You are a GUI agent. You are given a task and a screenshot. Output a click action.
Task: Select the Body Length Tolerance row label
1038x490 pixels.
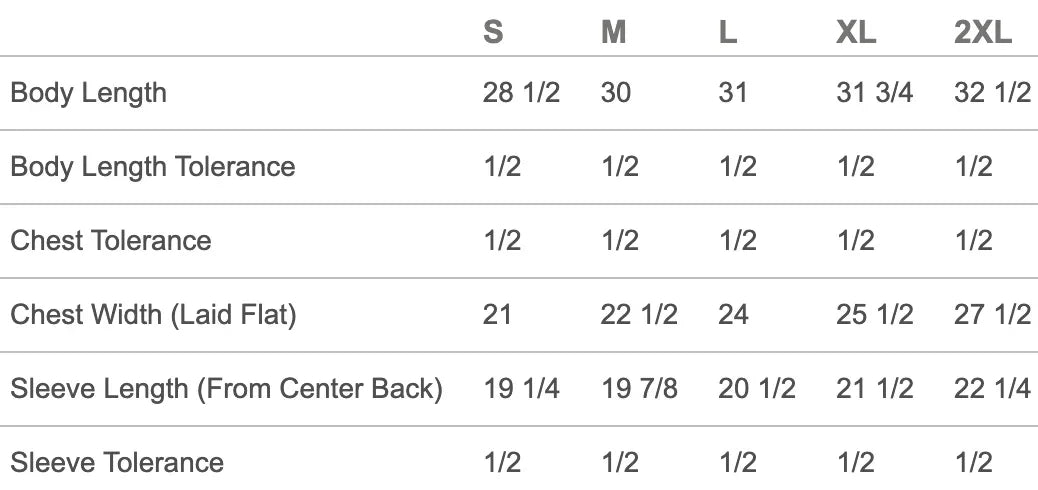pos(153,166)
